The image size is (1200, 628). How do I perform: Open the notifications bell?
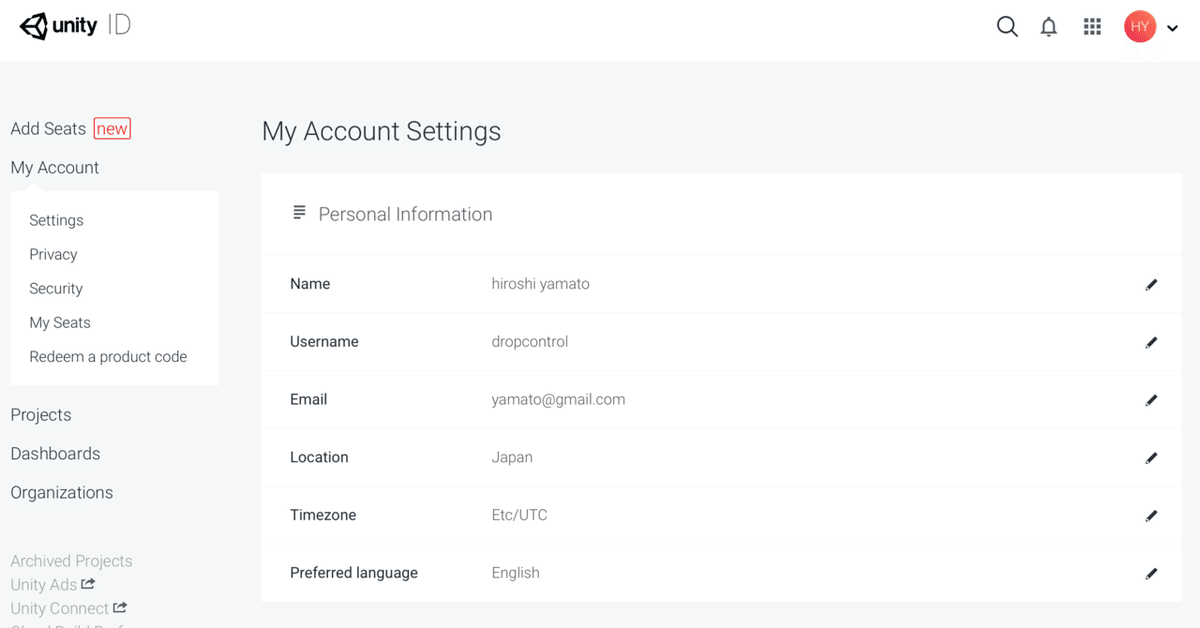[x=1048, y=27]
